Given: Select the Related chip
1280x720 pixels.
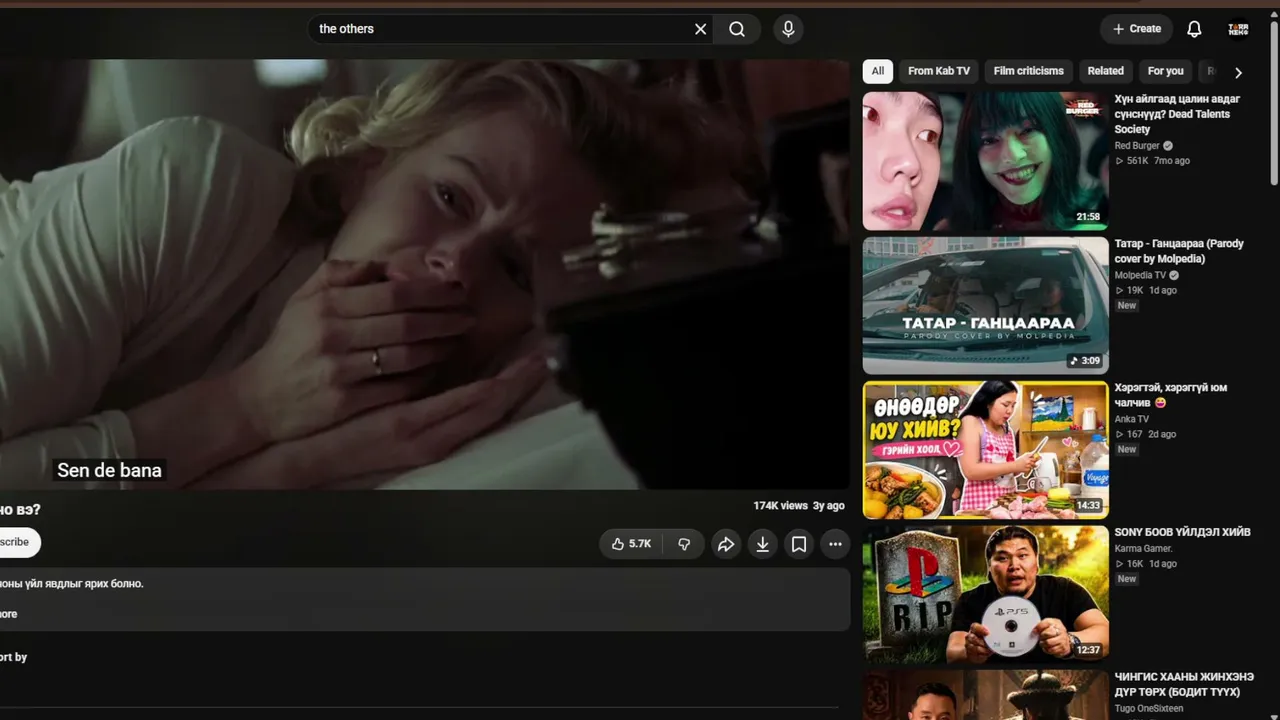Looking at the screenshot, I should (1105, 71).
